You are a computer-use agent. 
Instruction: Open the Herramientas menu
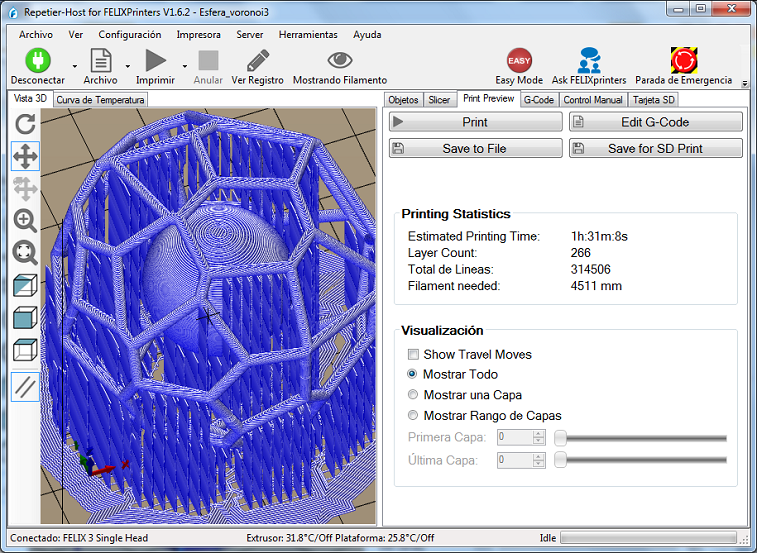click(308, 35)
